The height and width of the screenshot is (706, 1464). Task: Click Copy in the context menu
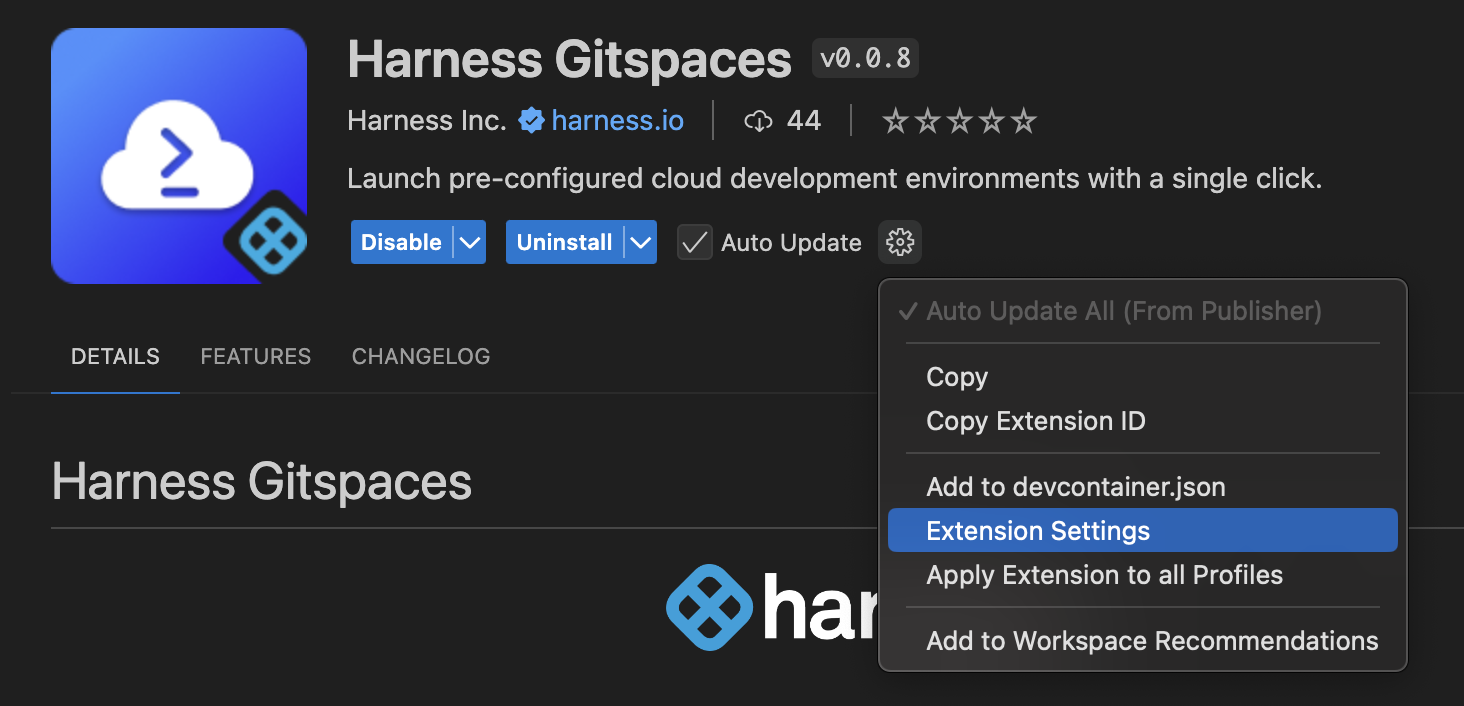coord(957,377)
